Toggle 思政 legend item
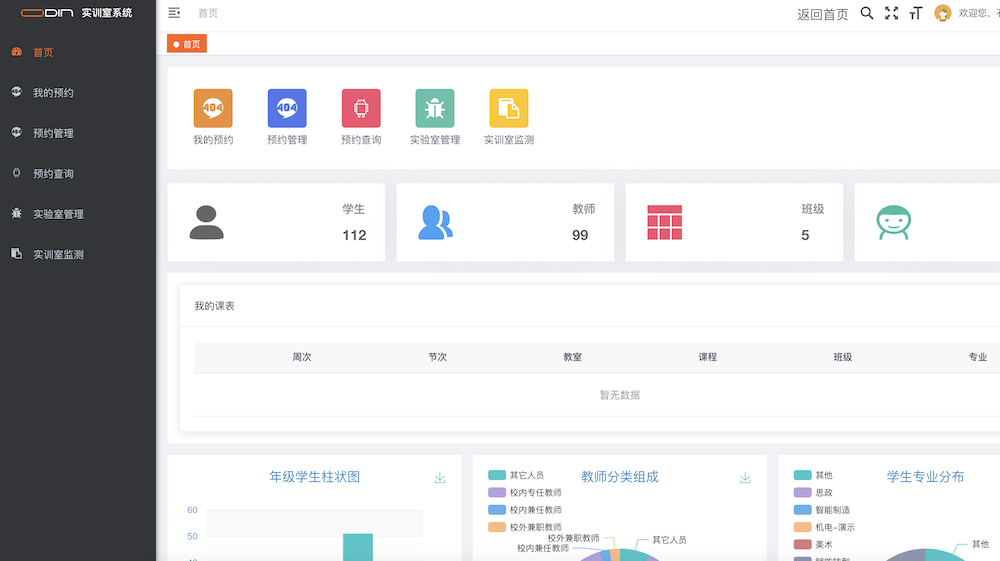Screen dimensions: 1000x561 (x=813, y=492)
